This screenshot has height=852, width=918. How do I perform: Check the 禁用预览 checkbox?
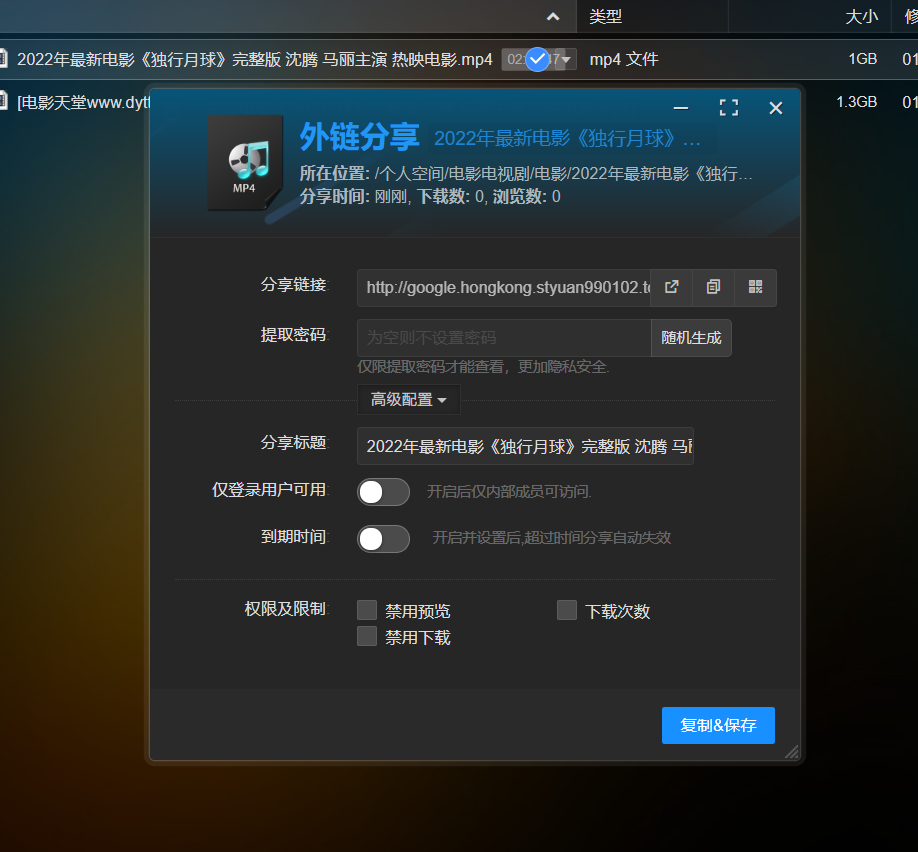tap(367, 611)
